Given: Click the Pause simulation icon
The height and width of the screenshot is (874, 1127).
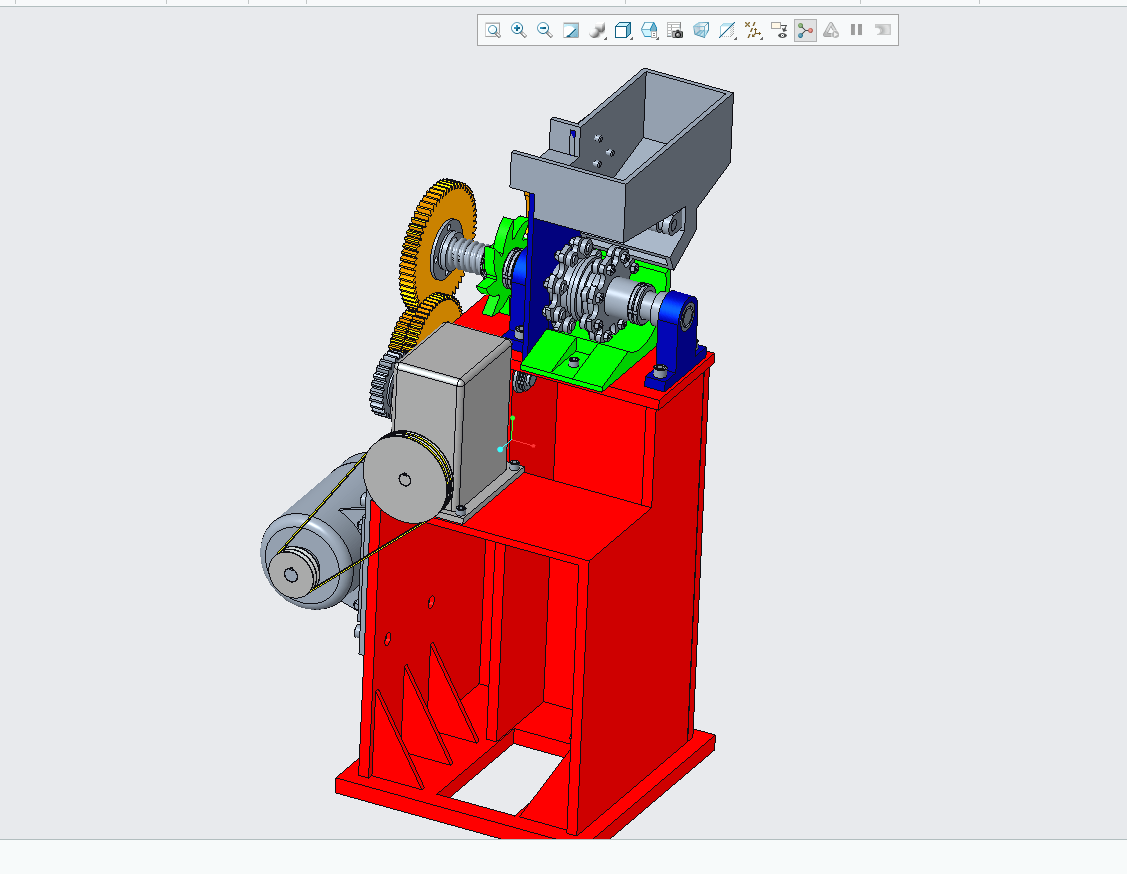Looking at the screenshot, I should click(857, 30).
